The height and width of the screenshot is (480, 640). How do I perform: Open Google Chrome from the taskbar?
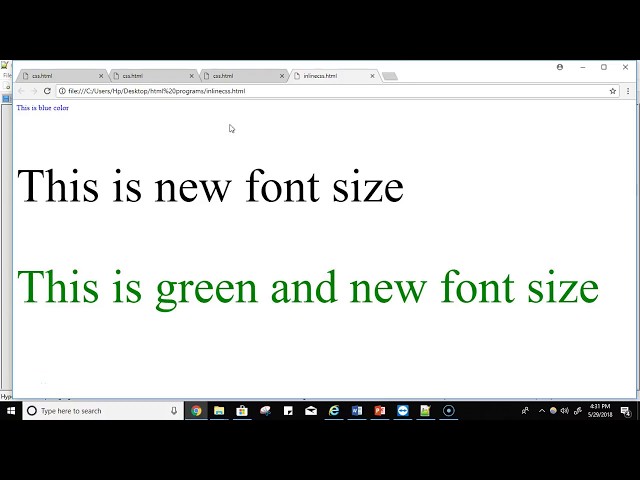pos(196,411)
